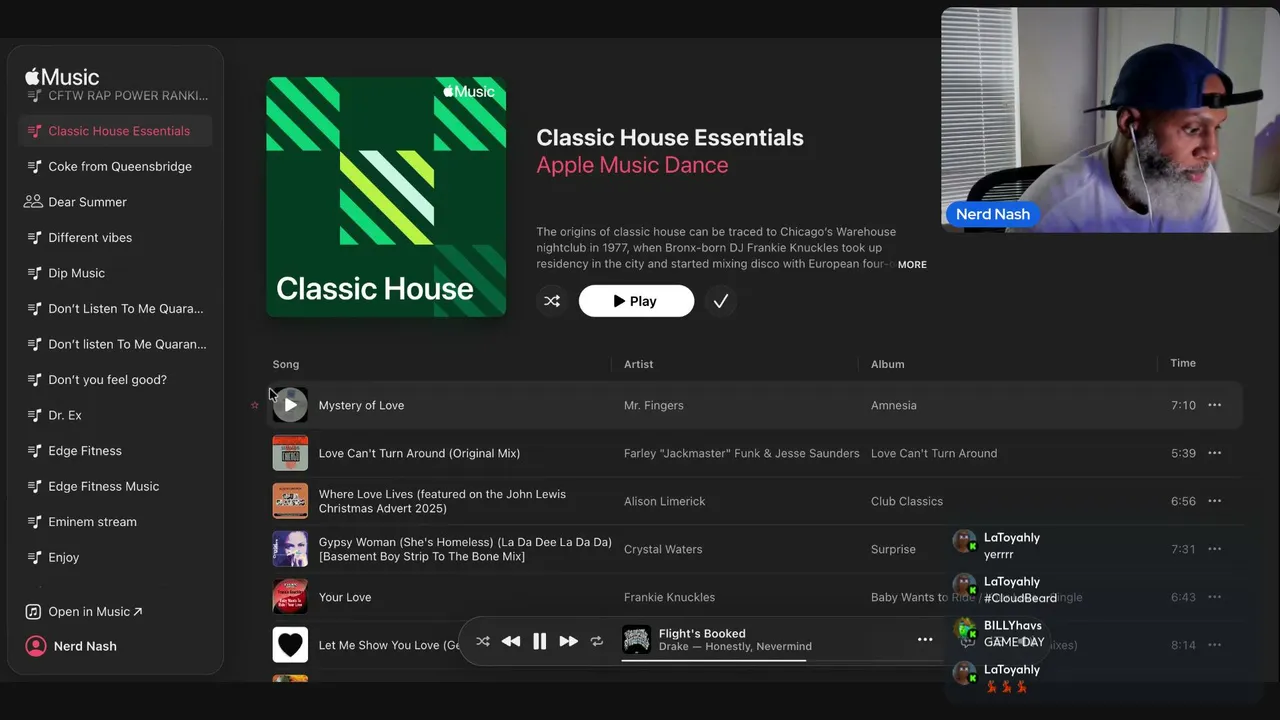The image size is (1280, 720).
Task: Click the Time column header
Action: [1183, 363]
